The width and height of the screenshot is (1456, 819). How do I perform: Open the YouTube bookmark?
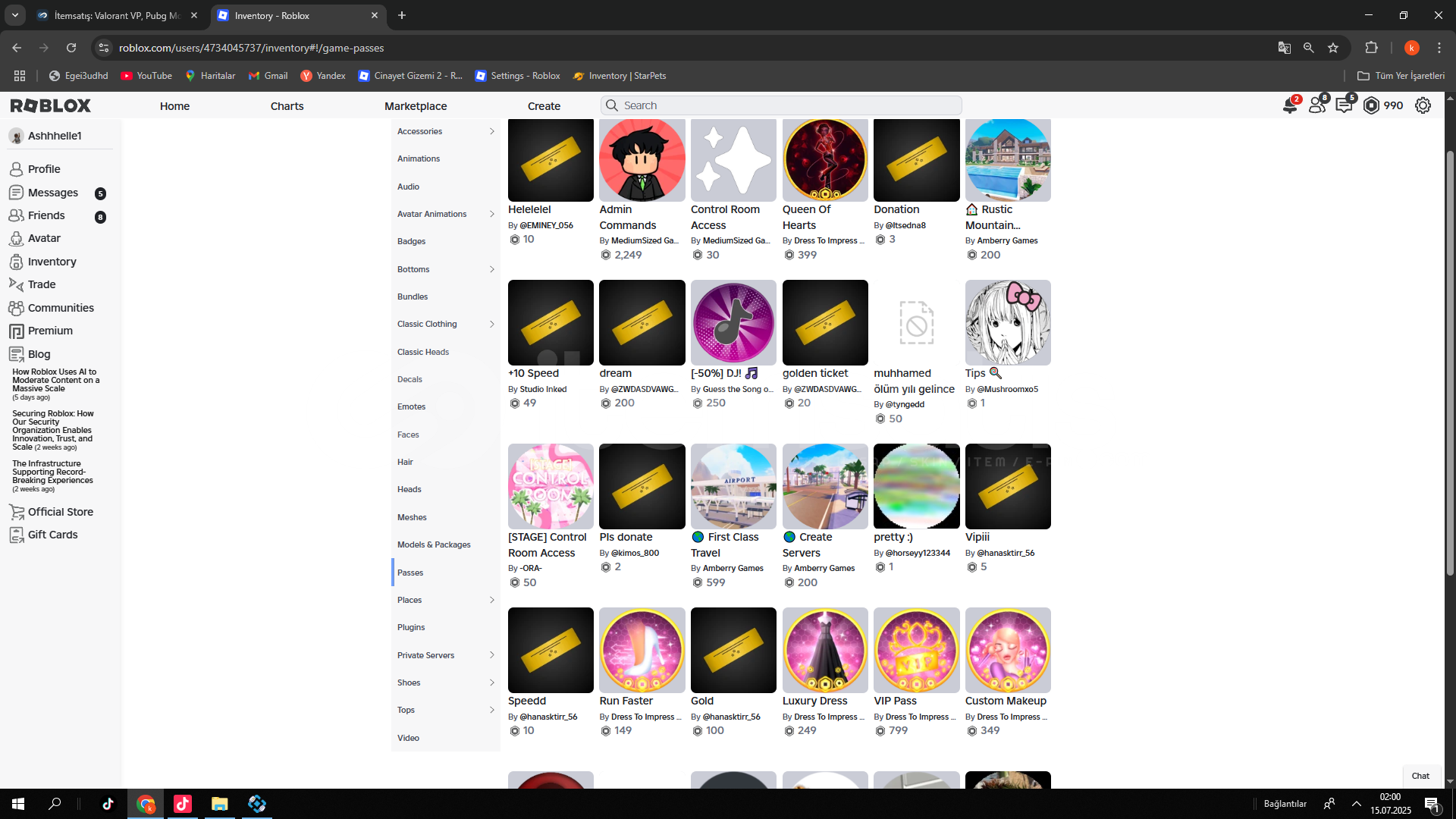(146, 76)
